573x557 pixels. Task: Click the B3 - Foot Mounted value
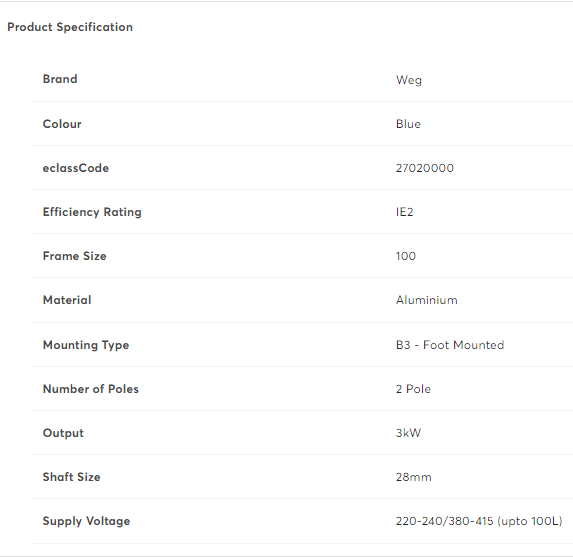[450, 345]
